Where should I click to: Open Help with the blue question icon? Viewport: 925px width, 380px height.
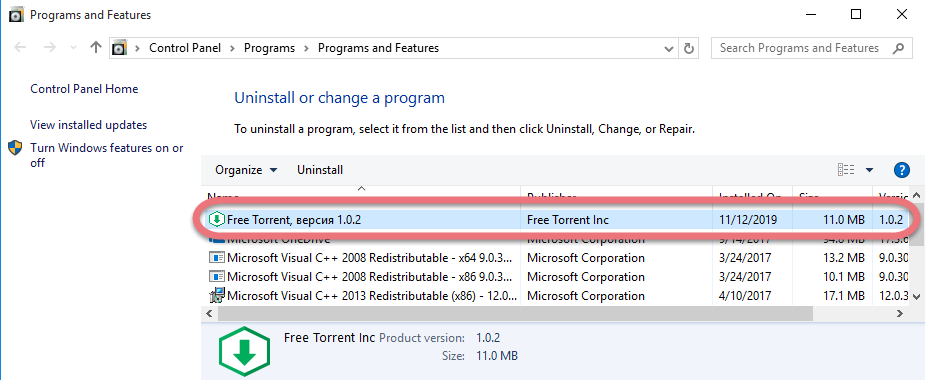[901, 171]
